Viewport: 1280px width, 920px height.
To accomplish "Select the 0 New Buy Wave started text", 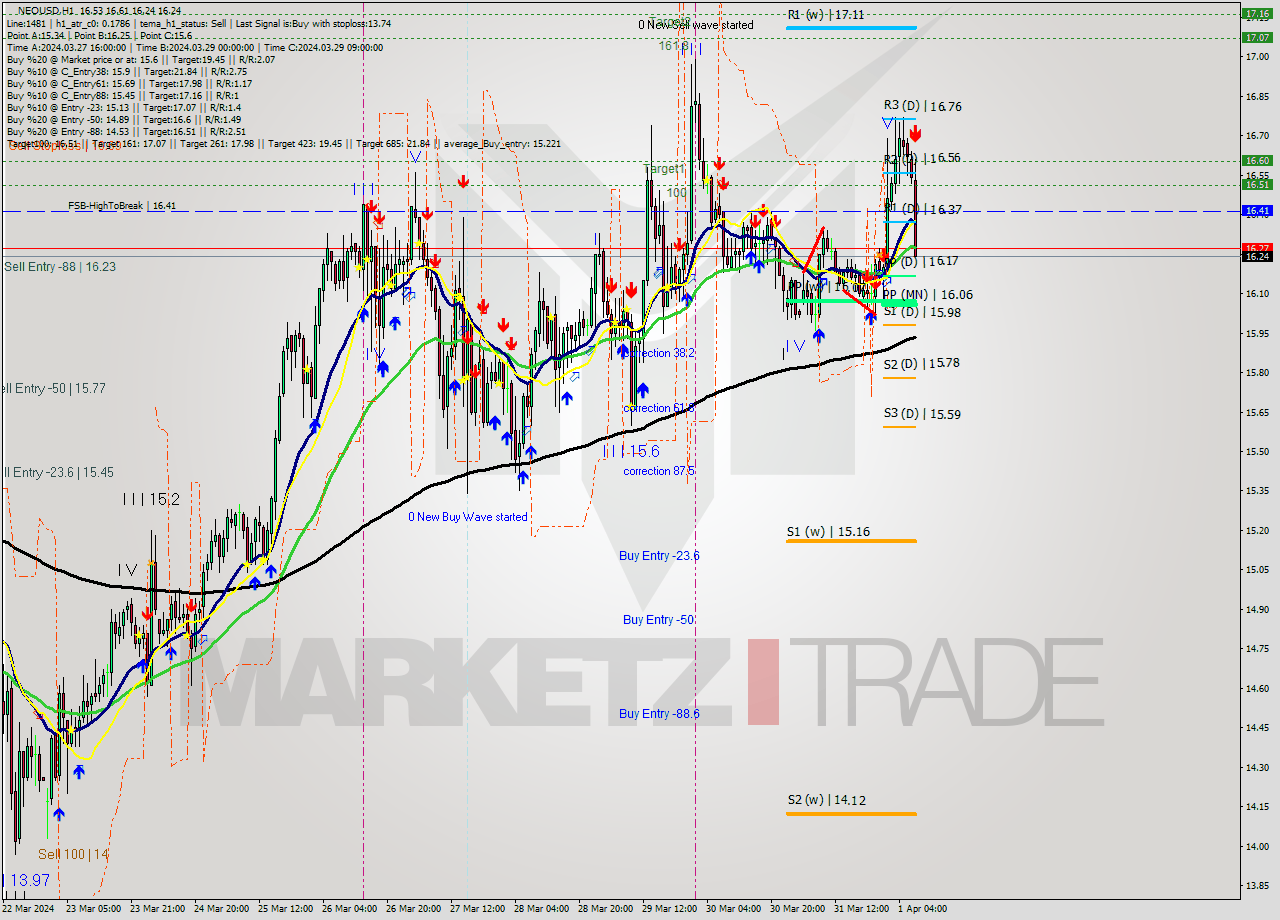I will (467, 517).
